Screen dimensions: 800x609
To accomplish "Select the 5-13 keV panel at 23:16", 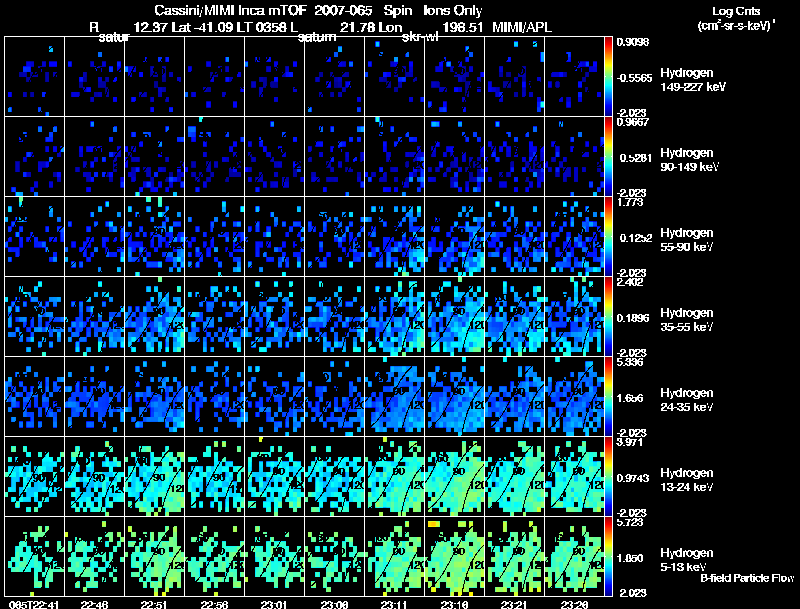I will pos(454,557).
